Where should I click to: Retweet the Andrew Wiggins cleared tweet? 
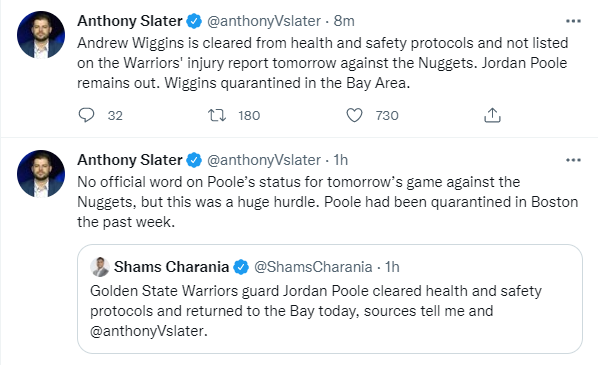[x=217, y=115]
